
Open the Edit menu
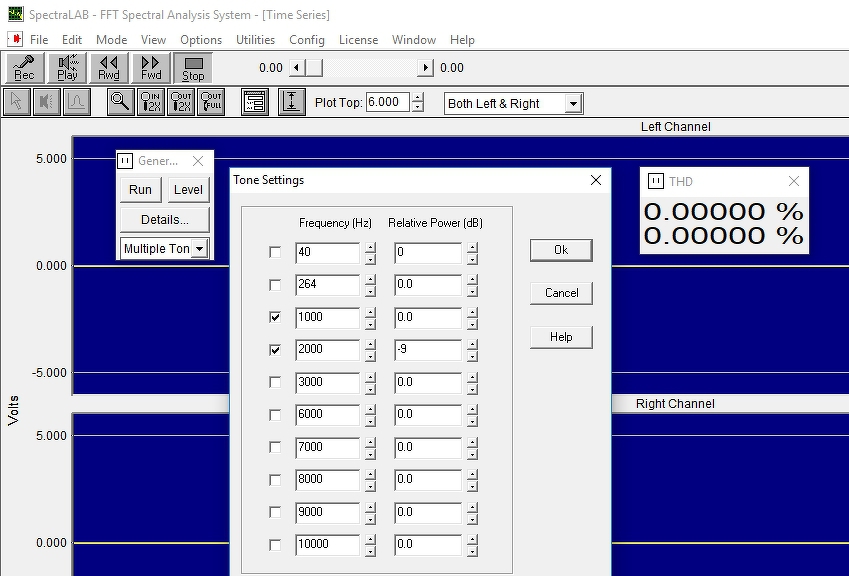coord(71,40)
